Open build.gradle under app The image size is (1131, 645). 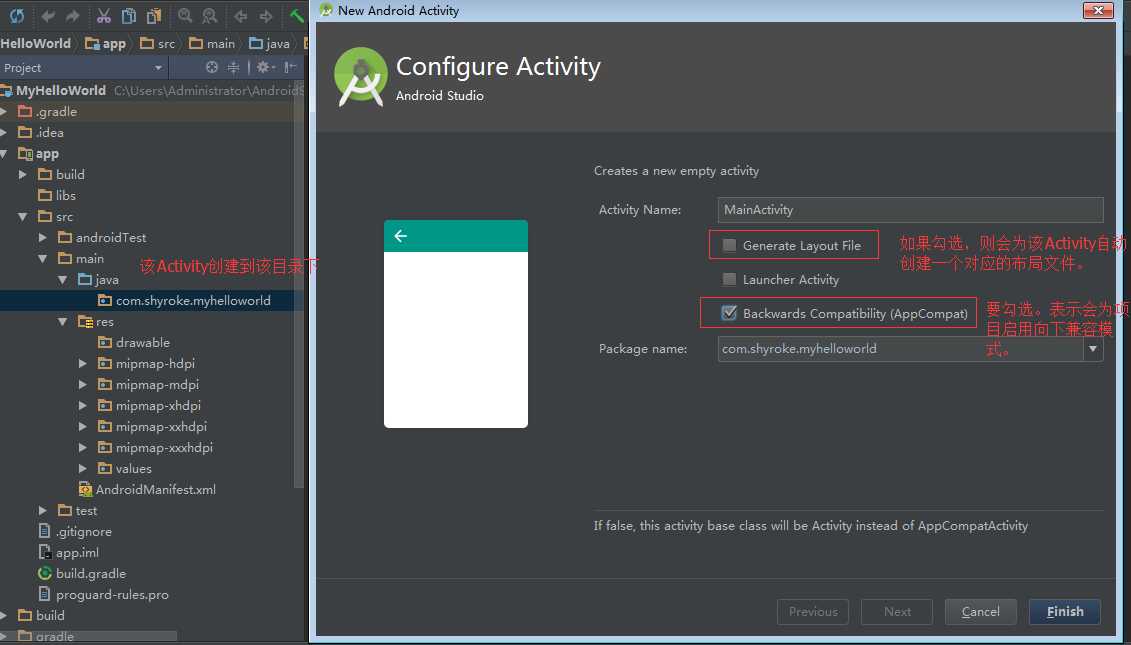82,574
